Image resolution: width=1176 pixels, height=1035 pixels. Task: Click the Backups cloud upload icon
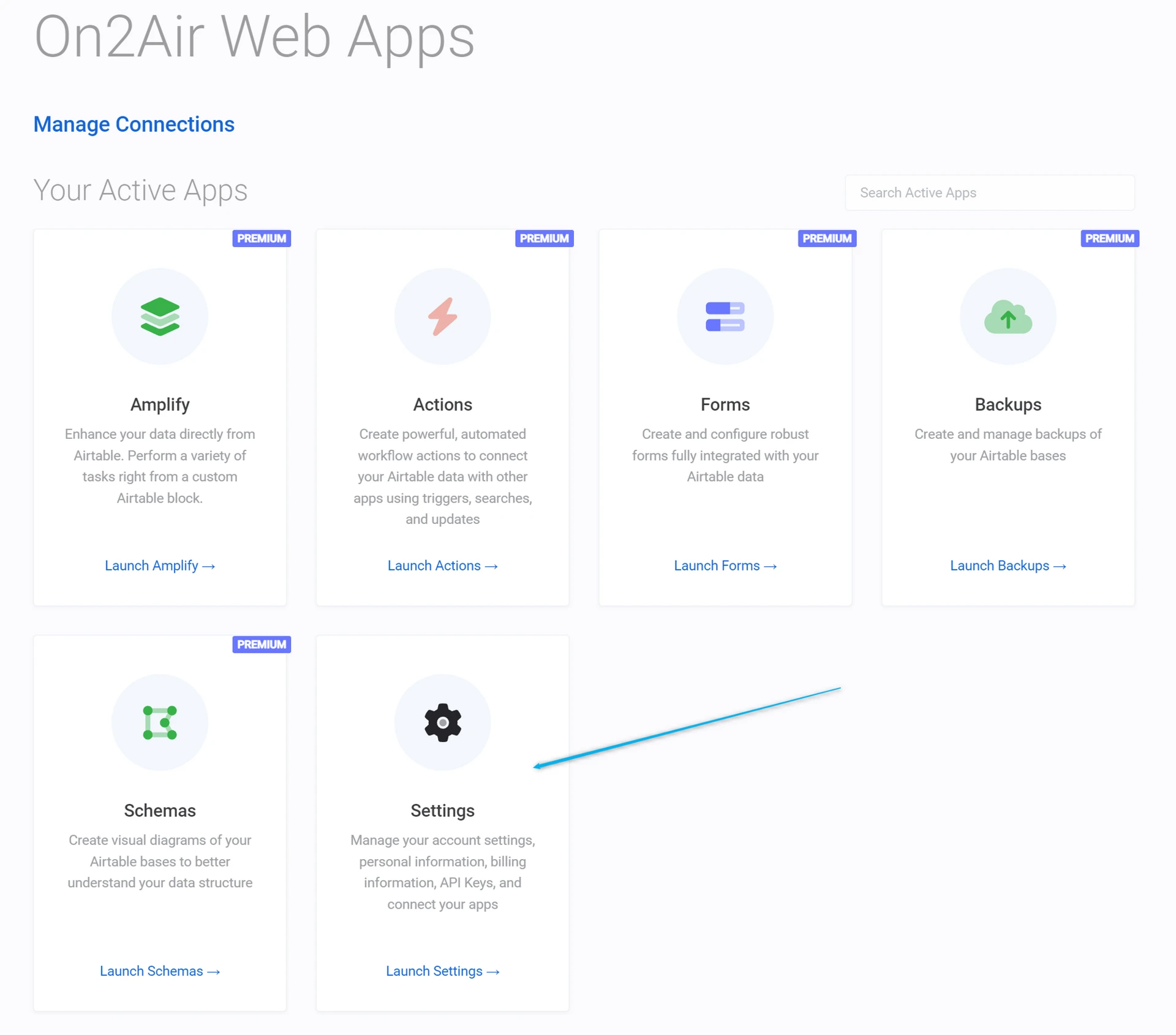pos(1008,317)
